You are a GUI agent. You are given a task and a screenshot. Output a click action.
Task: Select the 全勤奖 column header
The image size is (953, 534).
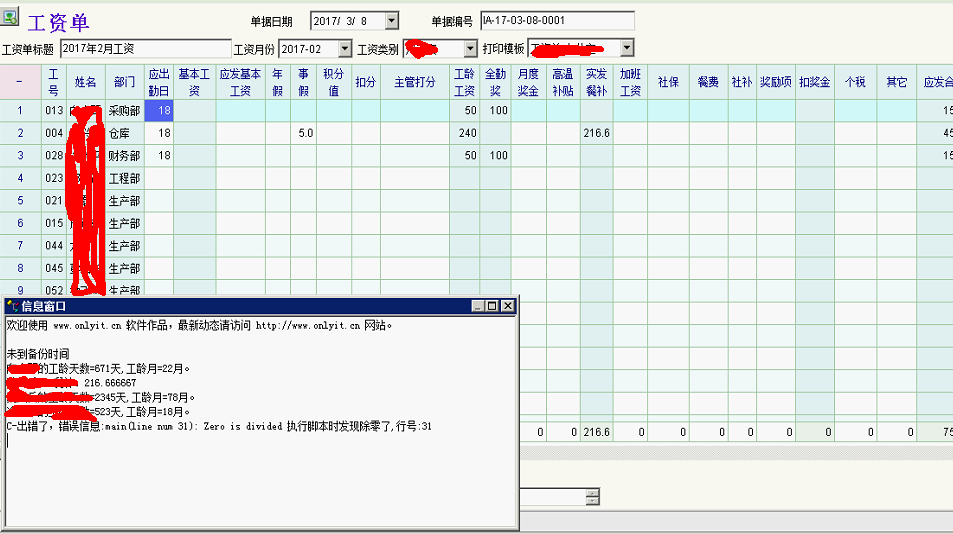pos(496,82)
